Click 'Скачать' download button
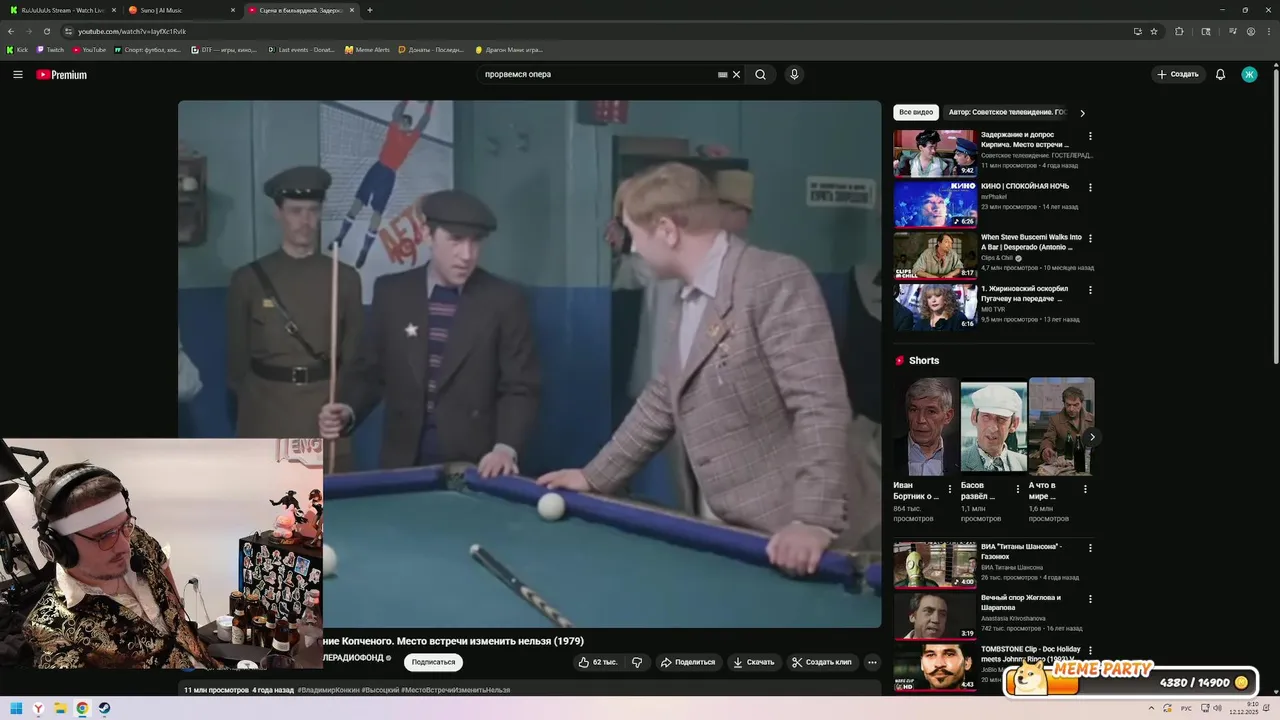Viewport: 1280px width, 720px height. (x=754, y=662)
